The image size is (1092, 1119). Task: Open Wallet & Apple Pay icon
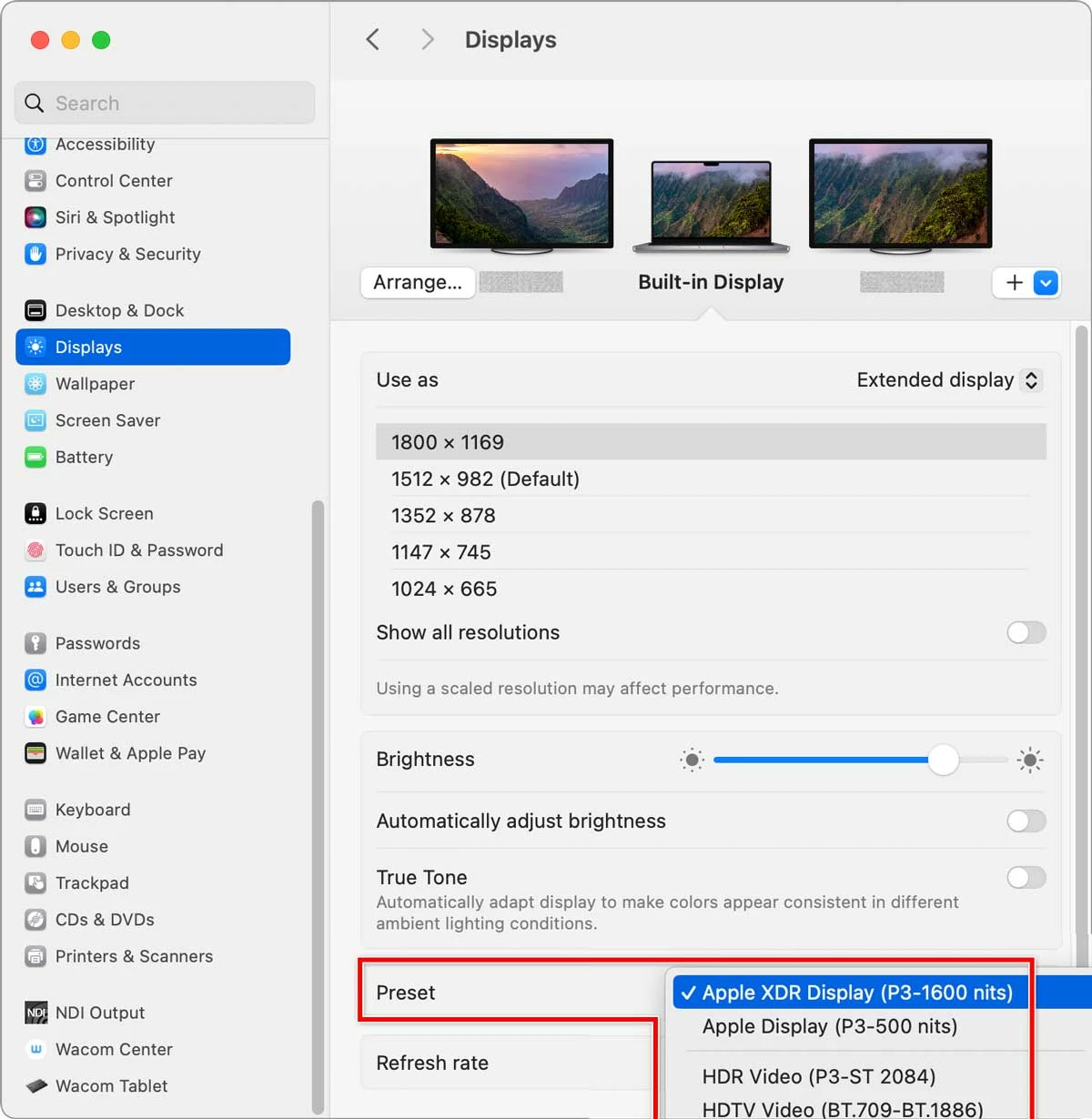pyautogui.click(x=35, y=753)
